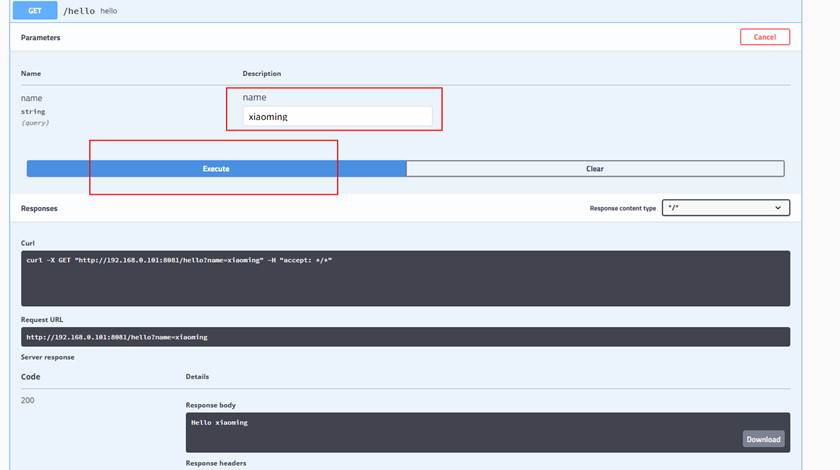Viewport: 840px width, 470px height.
Task: Cancel the try-it-out mode
Action: [x=764, y=37]
